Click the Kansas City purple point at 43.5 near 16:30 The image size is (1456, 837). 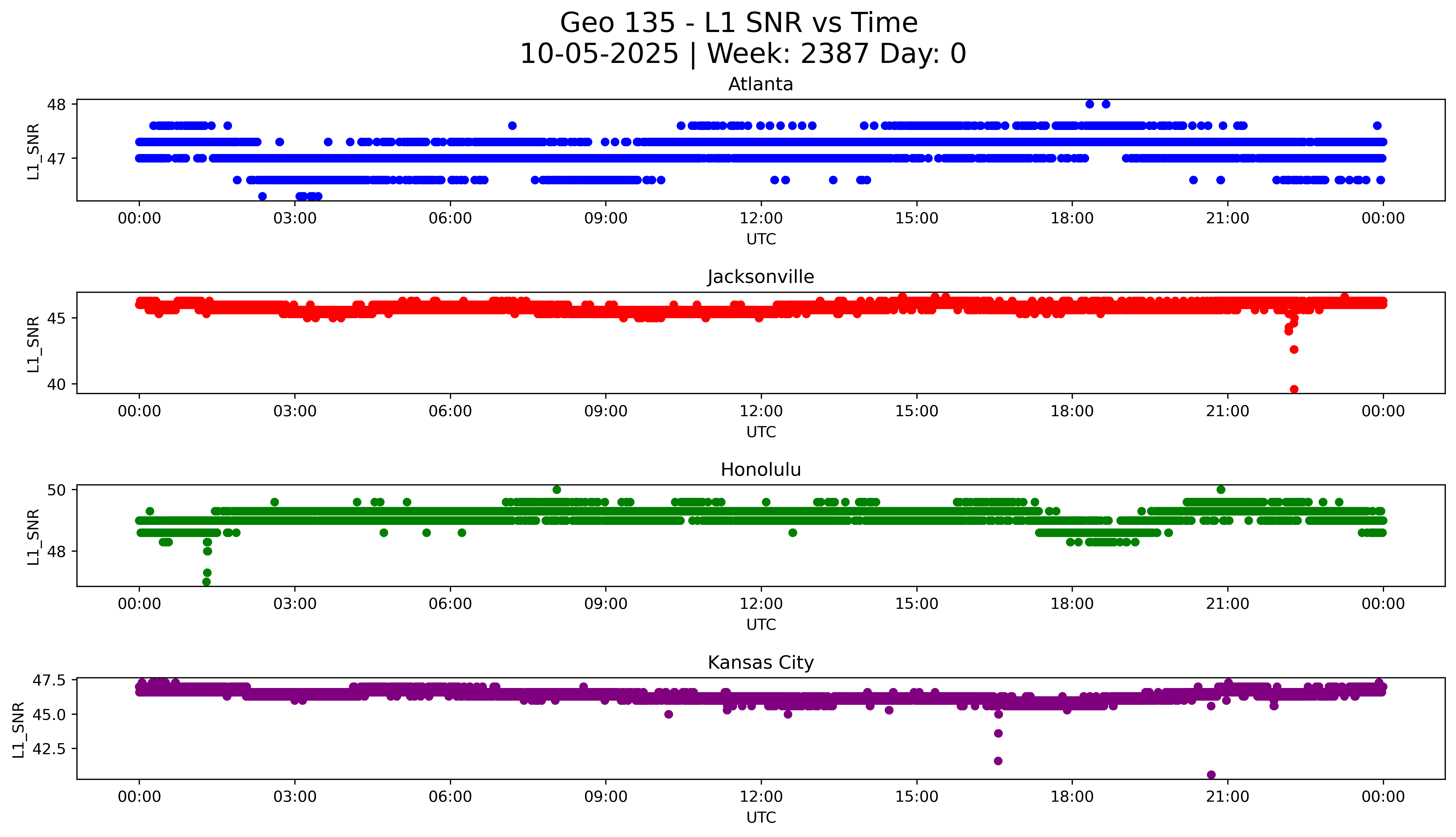click(998, 733)
